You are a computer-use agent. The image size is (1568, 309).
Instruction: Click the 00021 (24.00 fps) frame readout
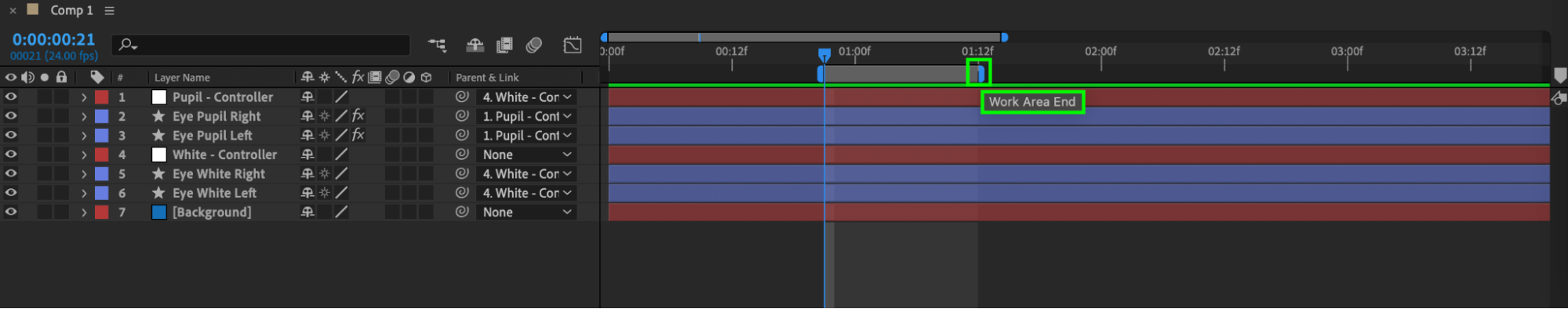(54, 56)
